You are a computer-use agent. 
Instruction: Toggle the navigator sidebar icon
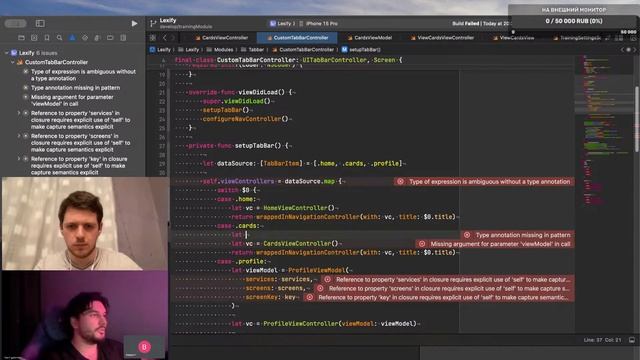point(40,23)
